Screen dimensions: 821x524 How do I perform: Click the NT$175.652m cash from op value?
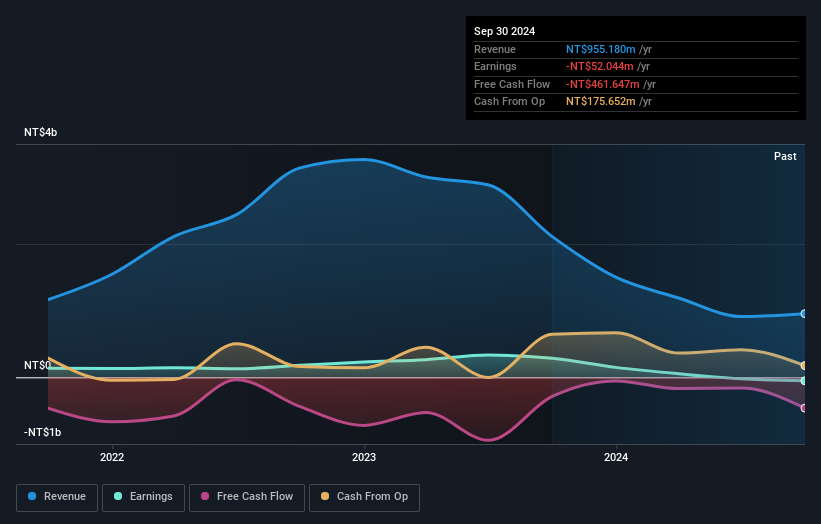click(x=601, y=102)
